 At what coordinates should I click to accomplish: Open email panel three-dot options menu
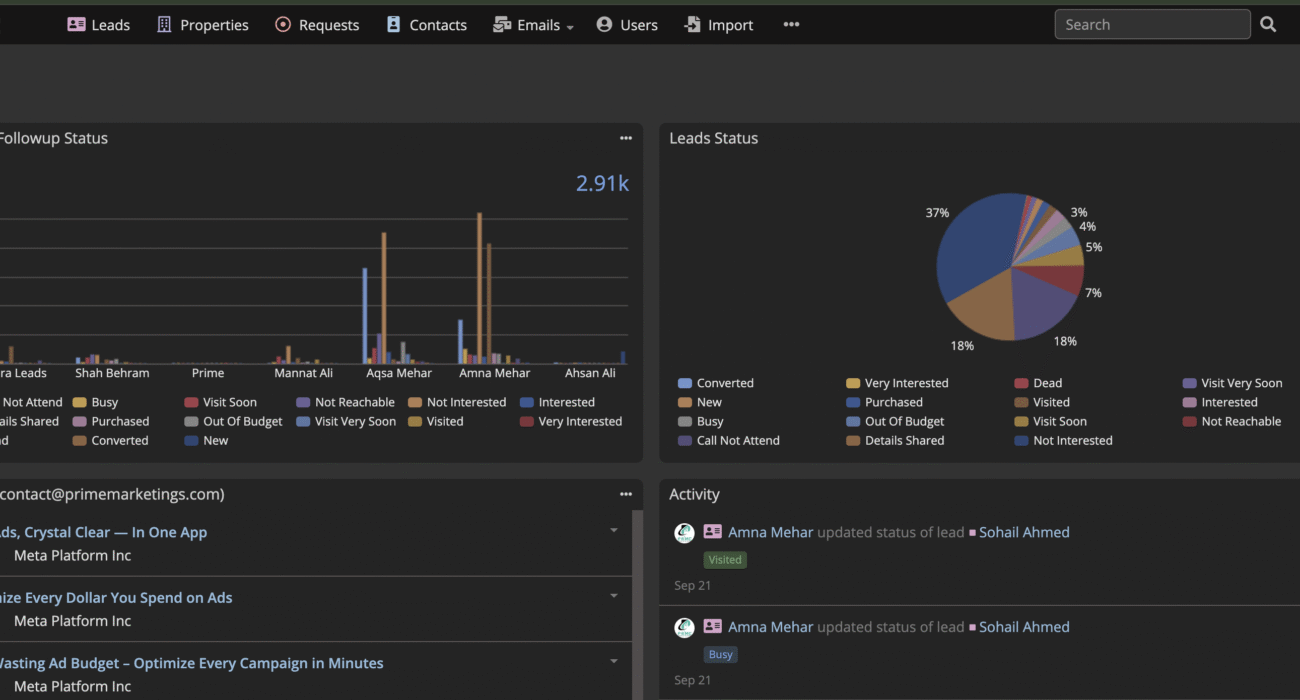(625, 494)
